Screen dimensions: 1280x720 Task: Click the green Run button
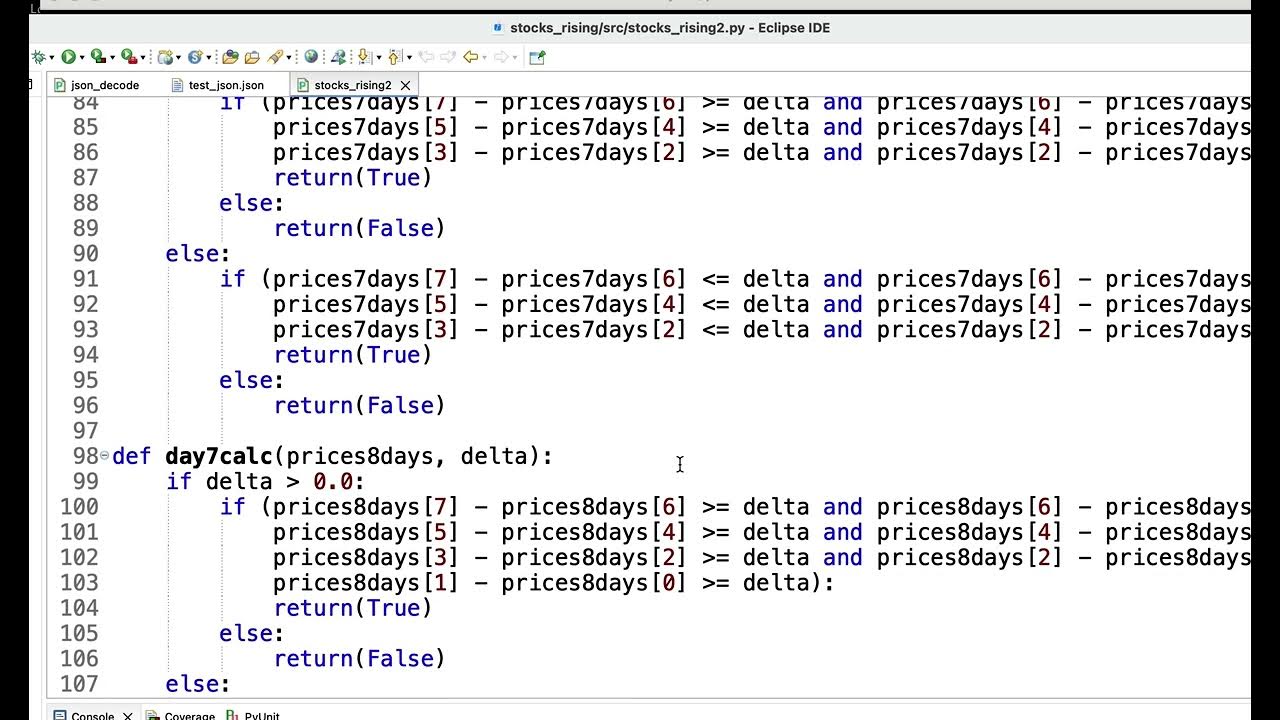click(x=68, y=57)
